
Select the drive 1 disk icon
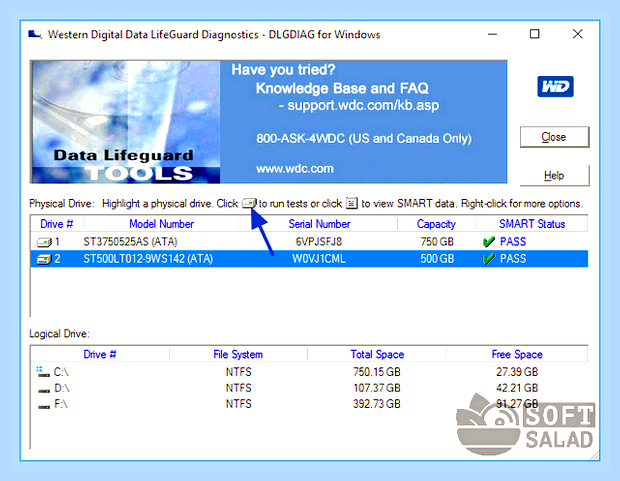[44, 242]
